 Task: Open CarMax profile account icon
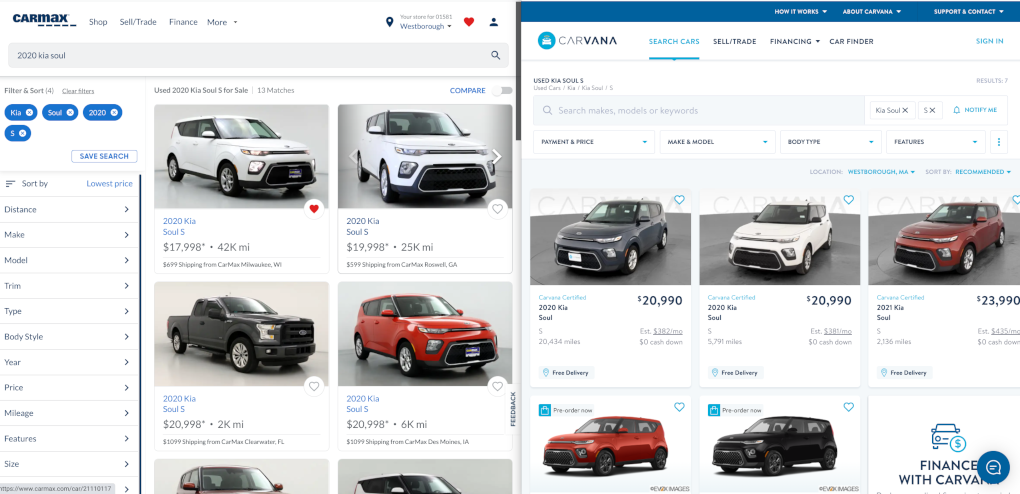pyautogui.click(x=494, y=22)
